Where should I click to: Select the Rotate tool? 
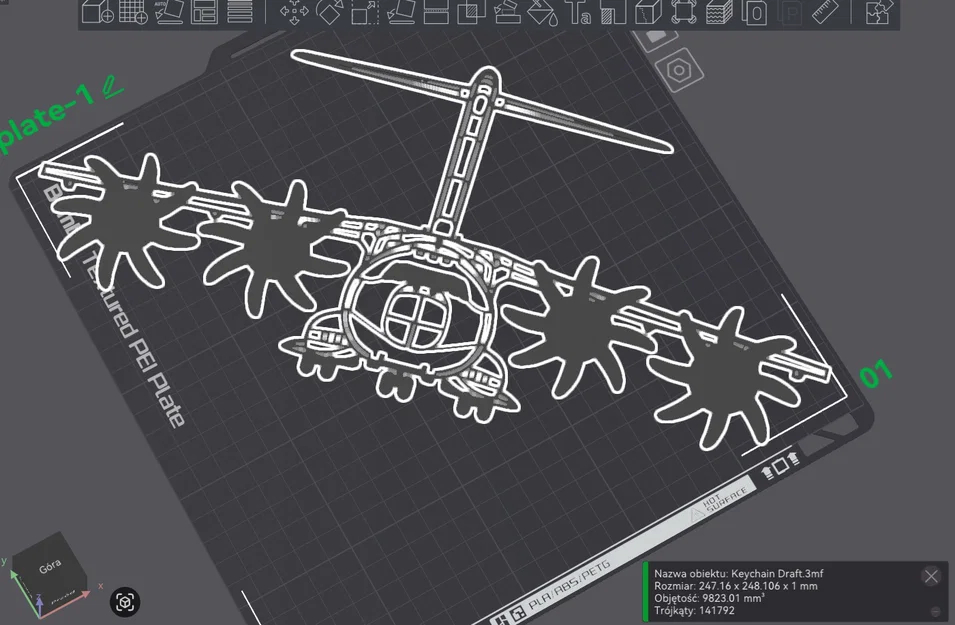coord(331,14)
